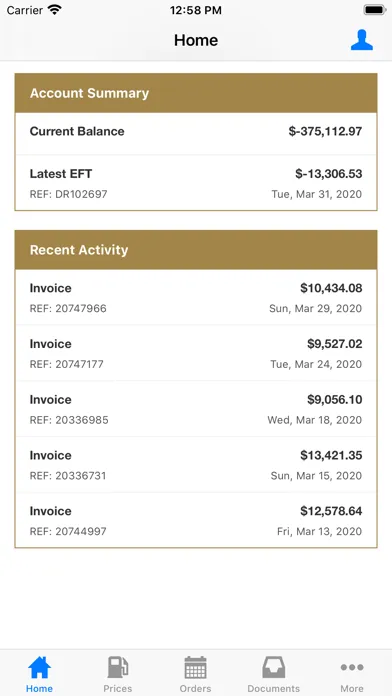Open invoice REF 20336731

pyautogui.click(x=196, y=465)
